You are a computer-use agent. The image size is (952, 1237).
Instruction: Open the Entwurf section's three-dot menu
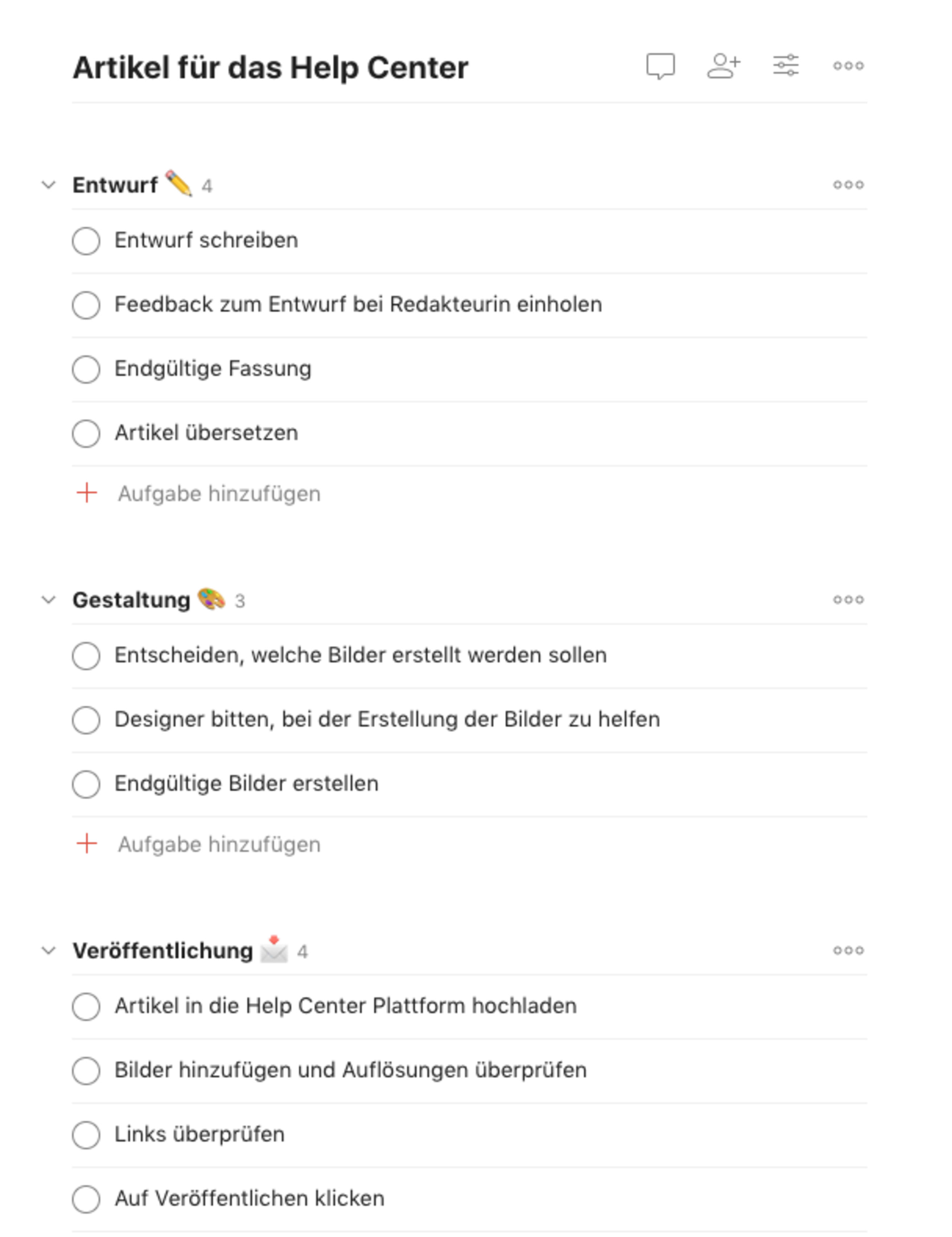[848, 184]
